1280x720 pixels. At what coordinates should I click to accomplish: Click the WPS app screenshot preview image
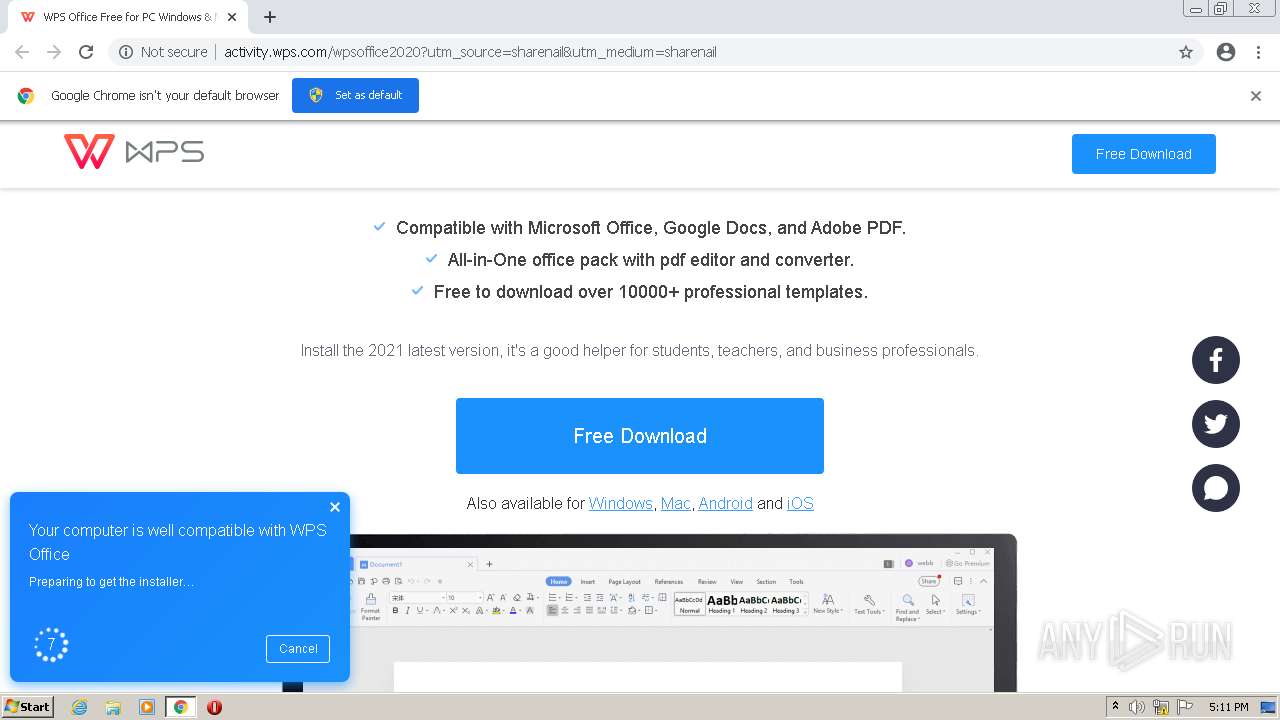pyautogui.click(x=650, y=612)
